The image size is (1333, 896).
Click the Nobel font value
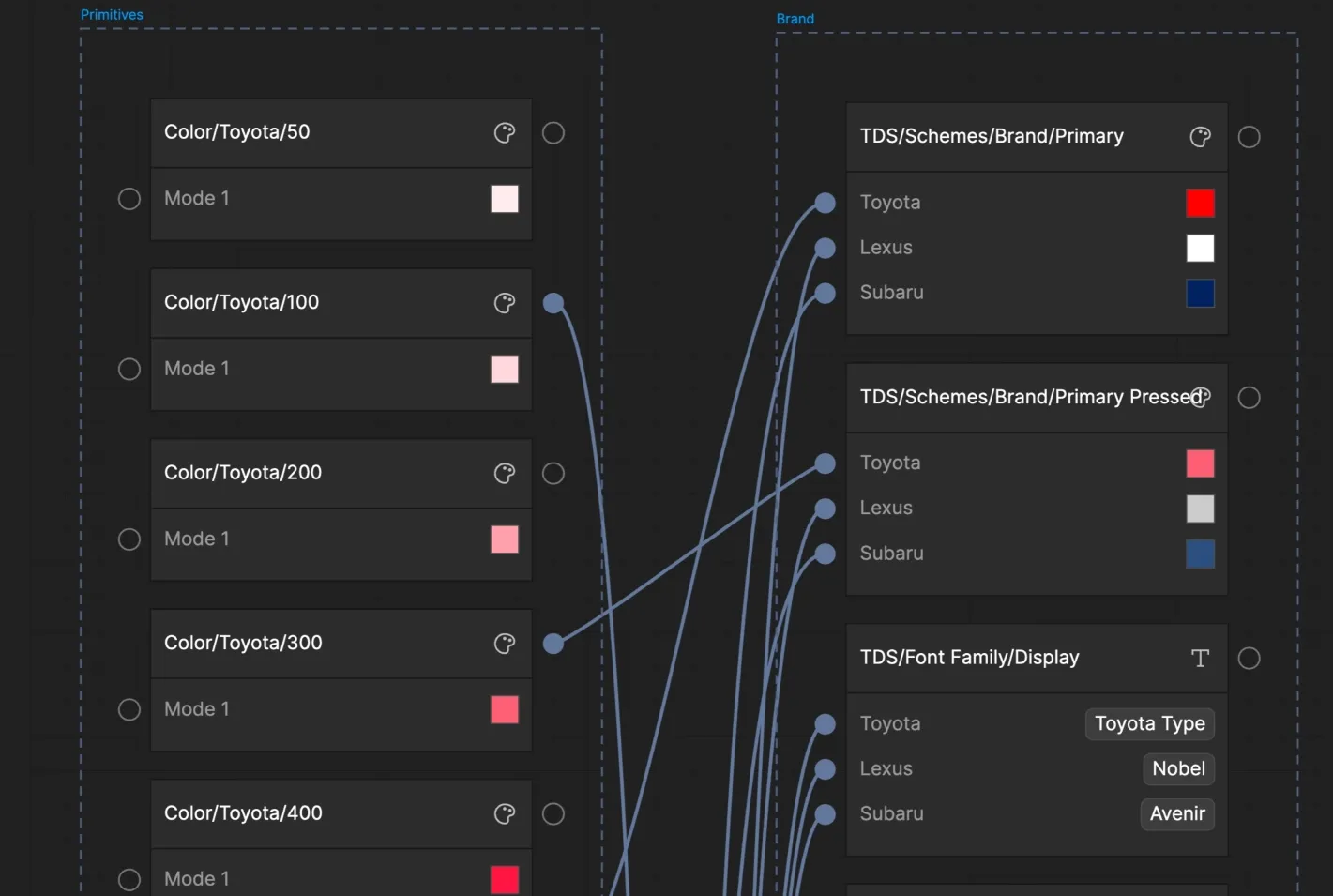tap(1179, 769)
